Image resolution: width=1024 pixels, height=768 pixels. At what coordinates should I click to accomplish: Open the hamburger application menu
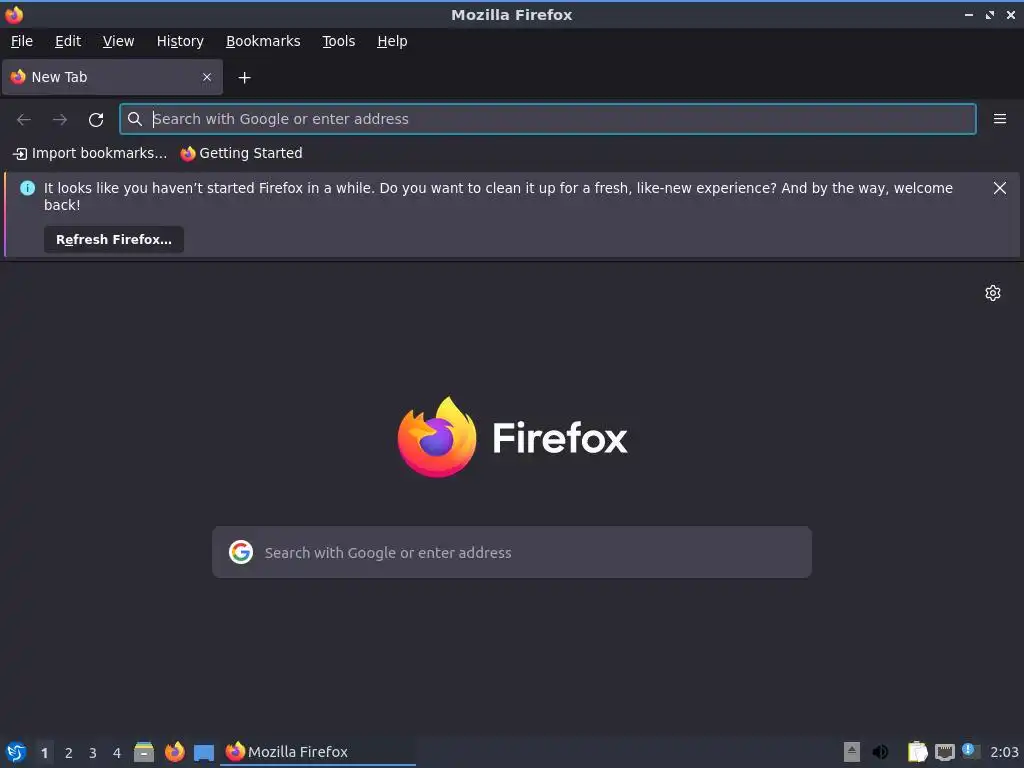pyautogui.click(x=1000, y=119)
